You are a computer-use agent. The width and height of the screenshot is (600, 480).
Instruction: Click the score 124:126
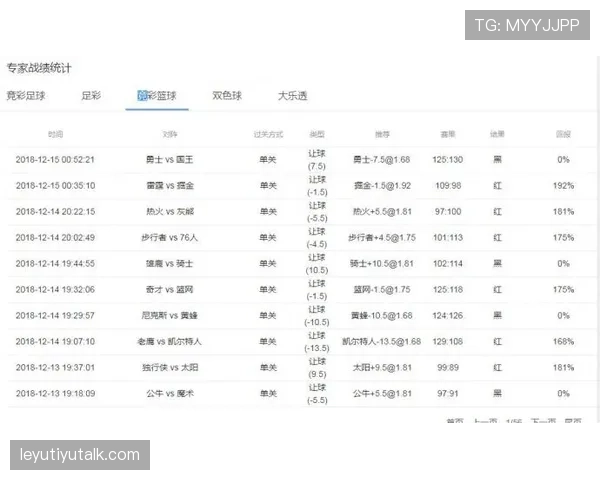coord(448,316)
